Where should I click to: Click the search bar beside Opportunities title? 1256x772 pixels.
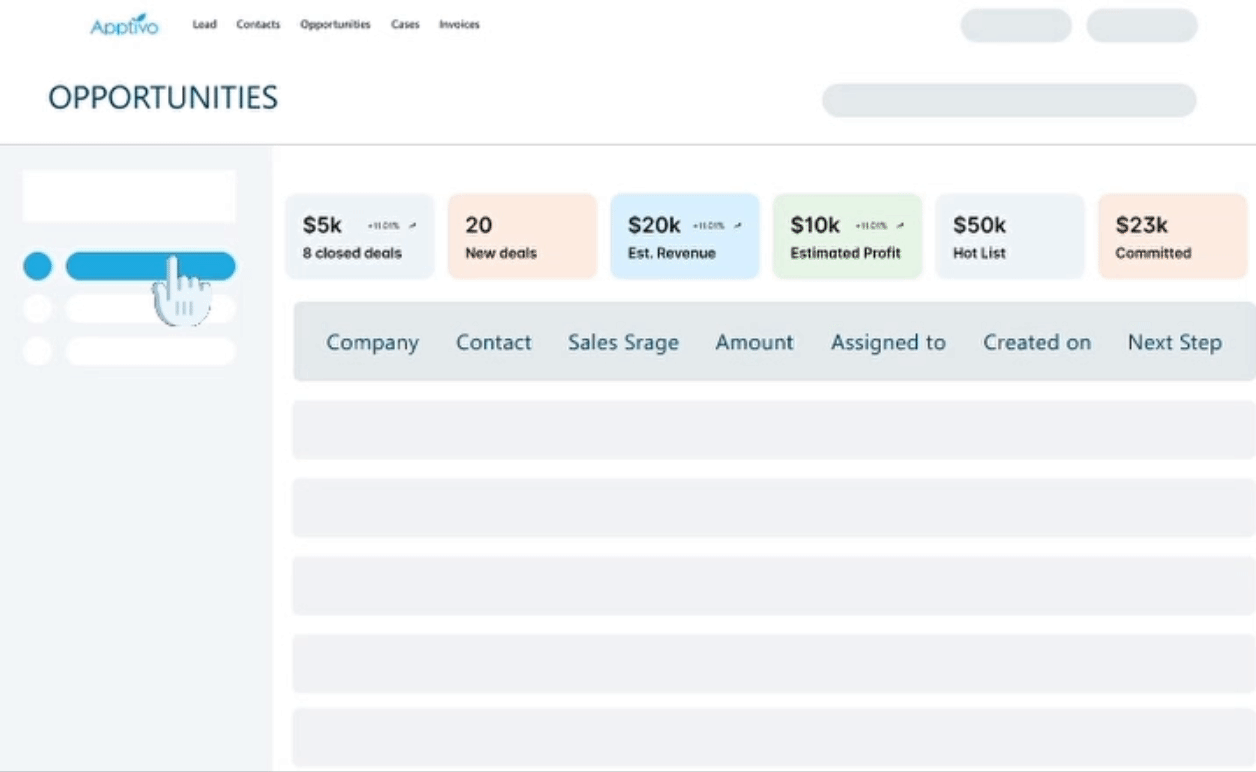[1008, 101]
